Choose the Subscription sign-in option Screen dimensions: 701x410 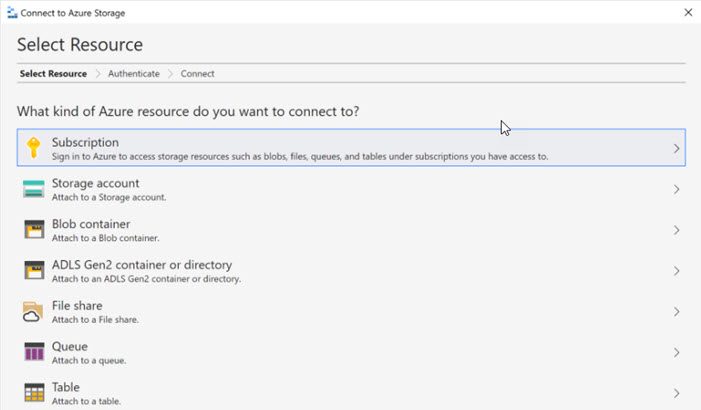pyautogui.click(x=300, y=148)
